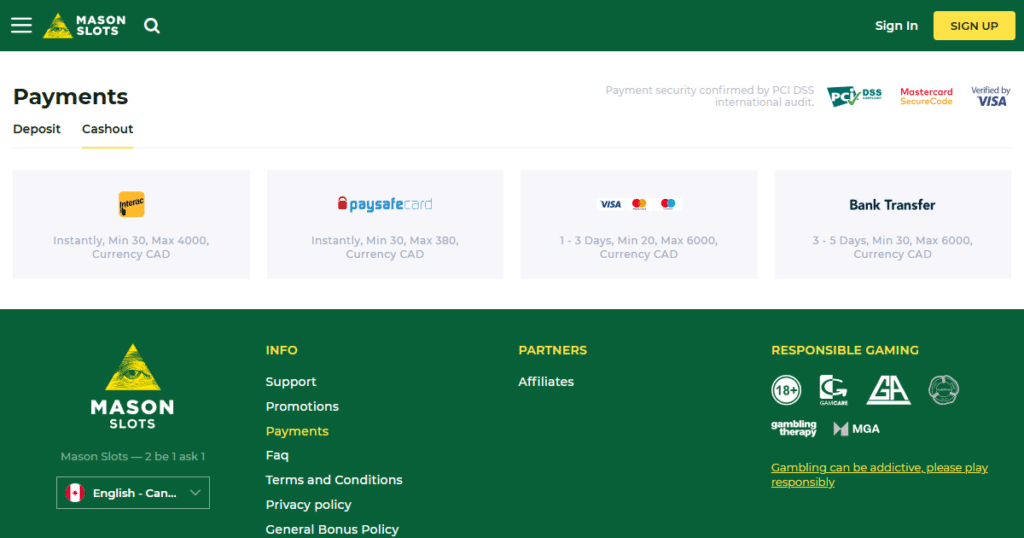
Task: Select the Interac cashout icon
Action: [131, 204]
